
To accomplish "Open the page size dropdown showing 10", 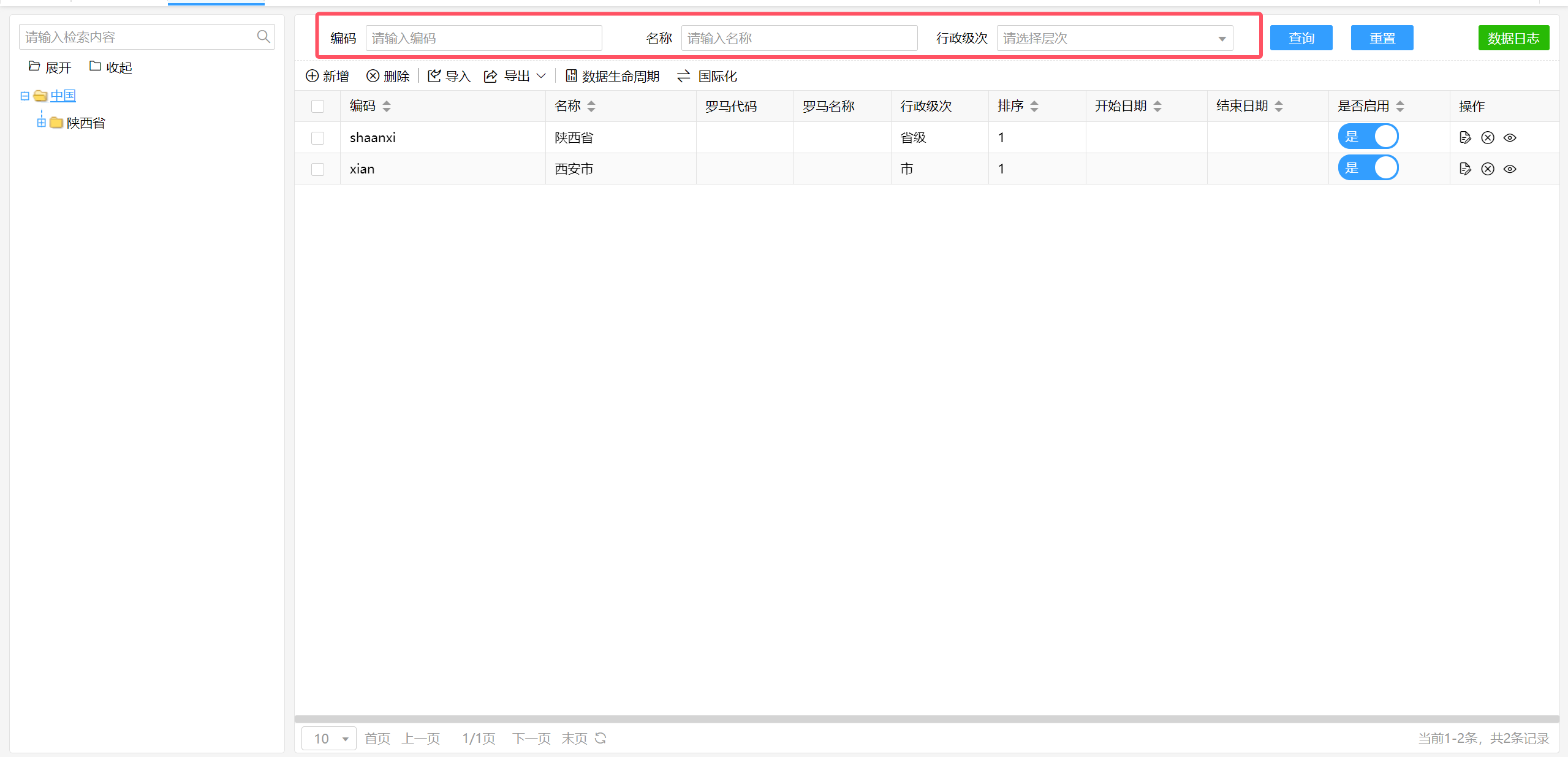I will pos(328,738).
